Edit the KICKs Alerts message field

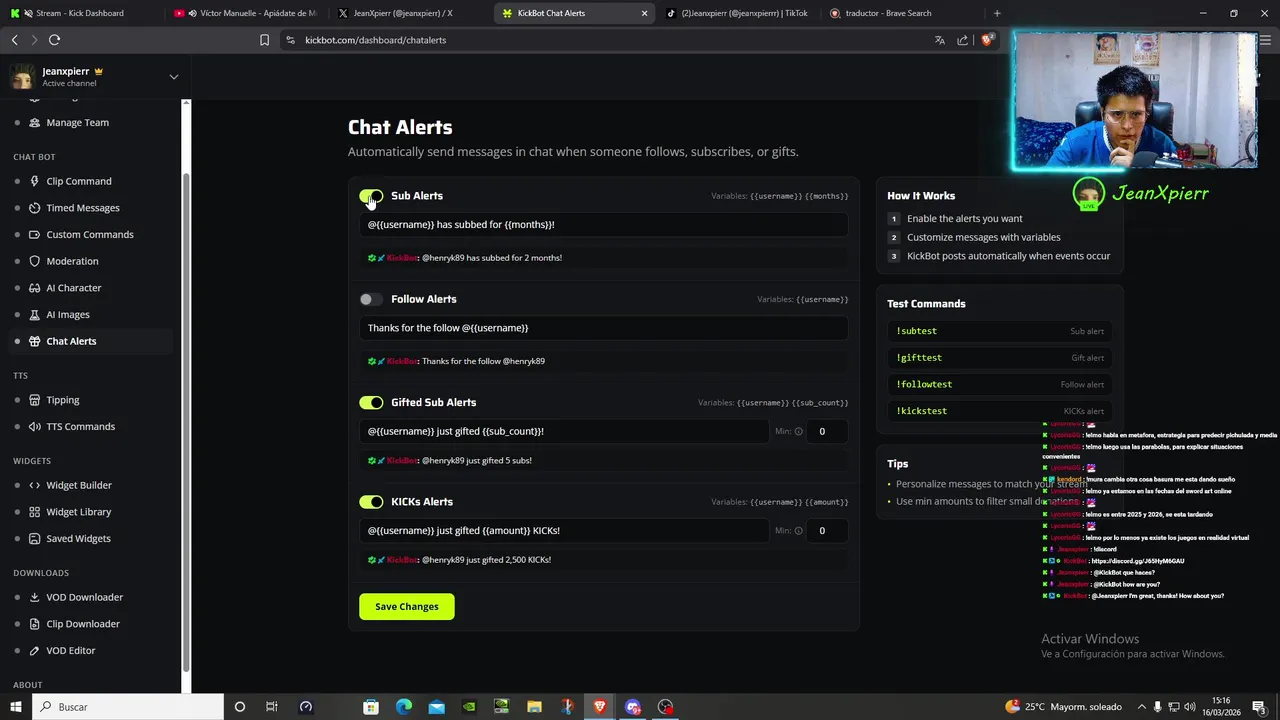tap(563, 531)
